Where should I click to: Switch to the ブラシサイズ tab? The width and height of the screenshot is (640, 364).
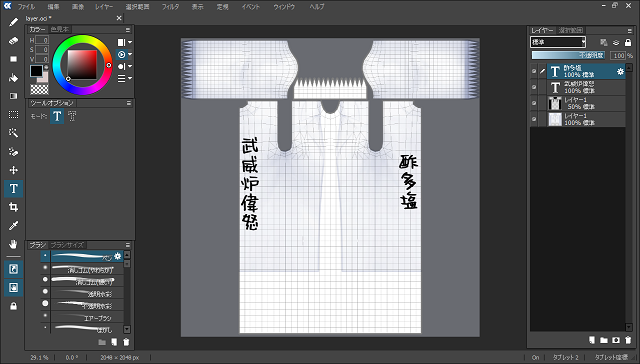(x=67, y=245)
